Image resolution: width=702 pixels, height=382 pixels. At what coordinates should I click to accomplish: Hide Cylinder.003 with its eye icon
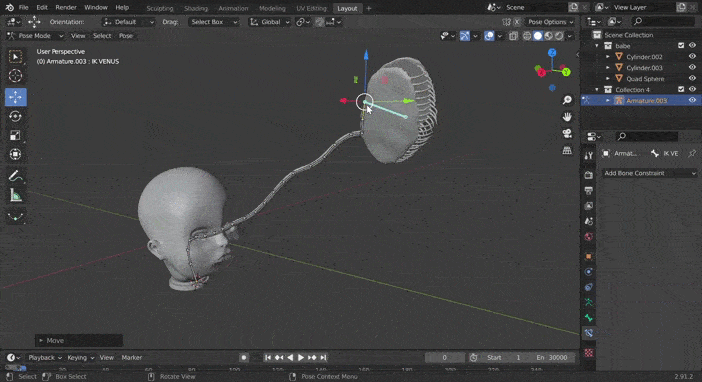(692, 68)
